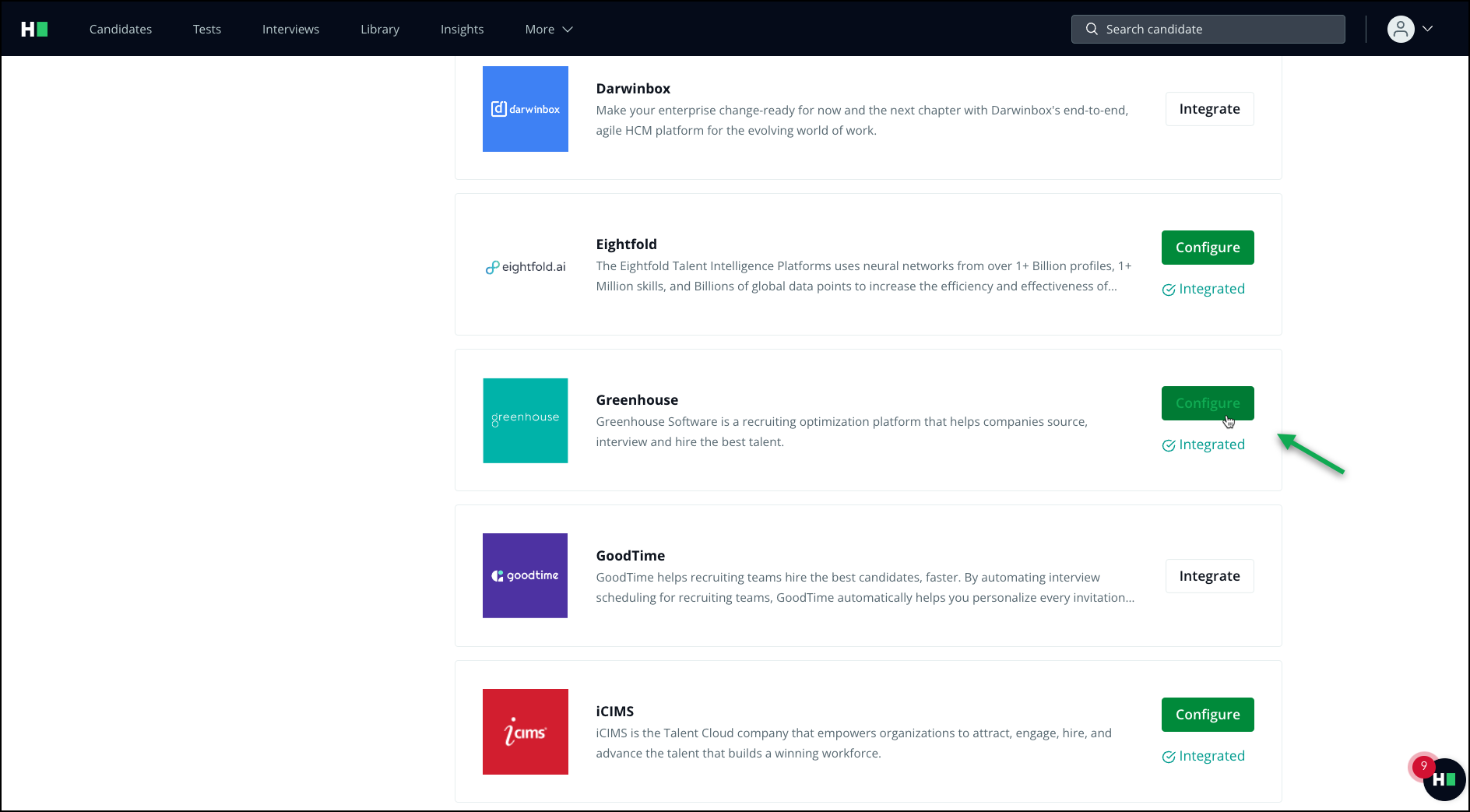
Task: Click the Integrated status for iCIMS
Action: 1204,756
